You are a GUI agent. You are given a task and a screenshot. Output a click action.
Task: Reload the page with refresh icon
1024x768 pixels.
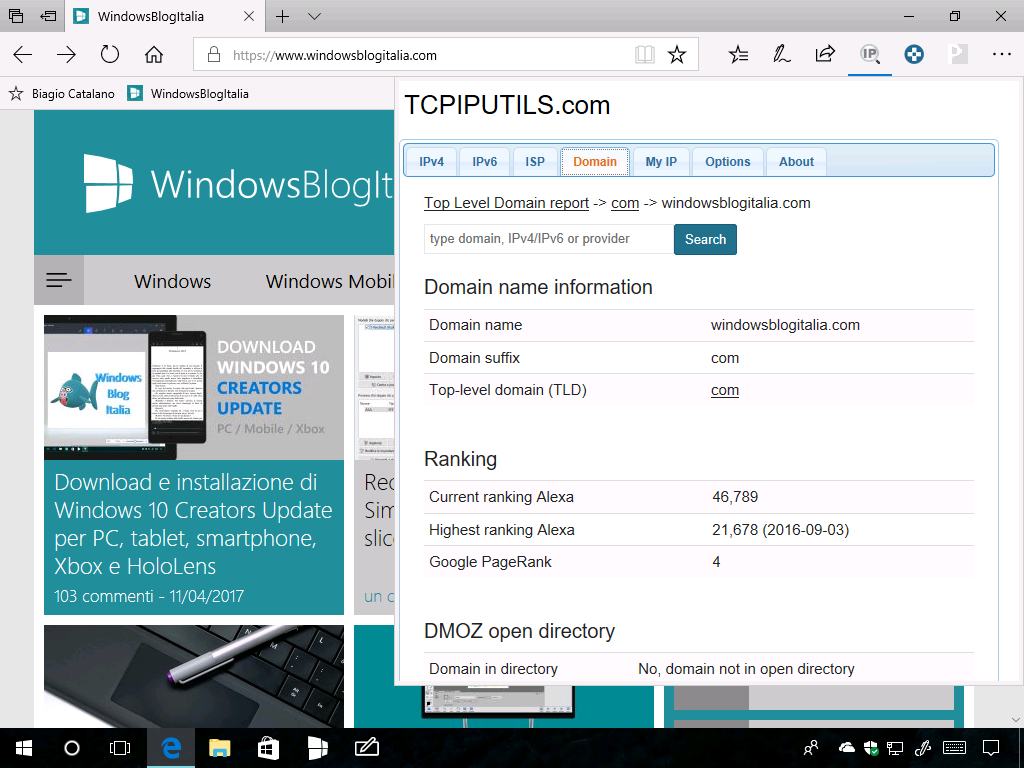tap(110, 54)
